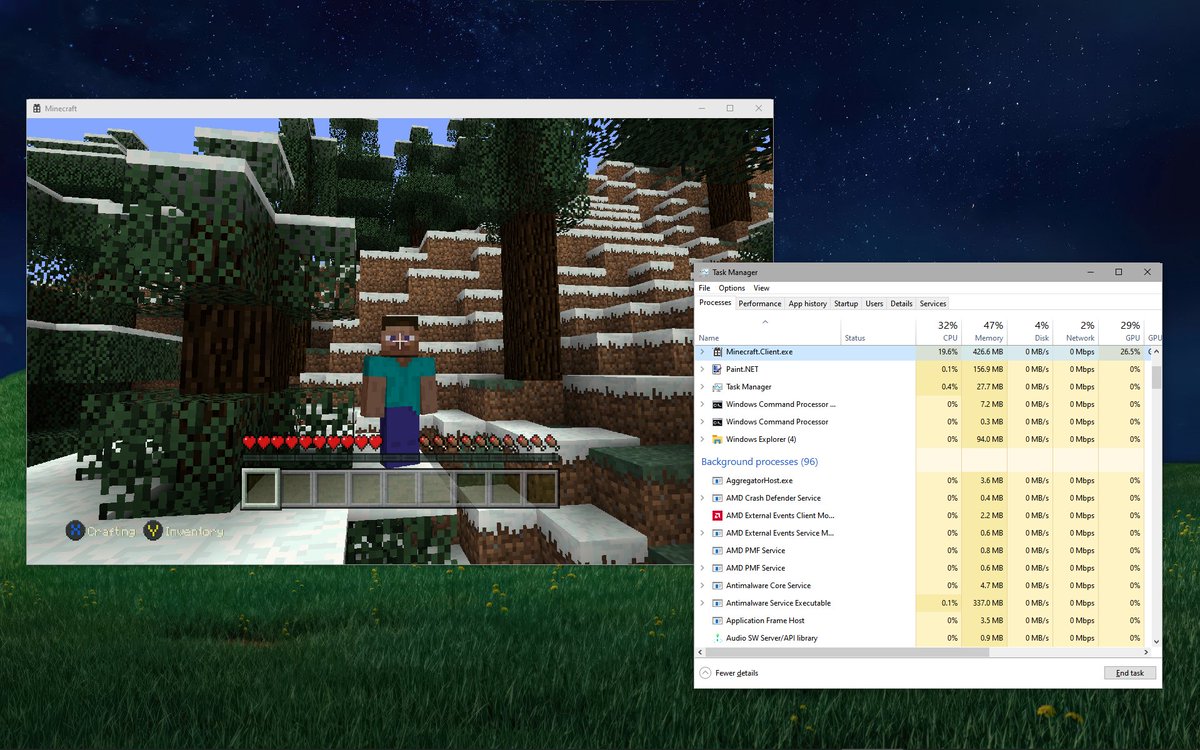The height and width of the screenshot is (750, 1200).
Task: Switch to the App history tab
Action: [x=808, y=303]
